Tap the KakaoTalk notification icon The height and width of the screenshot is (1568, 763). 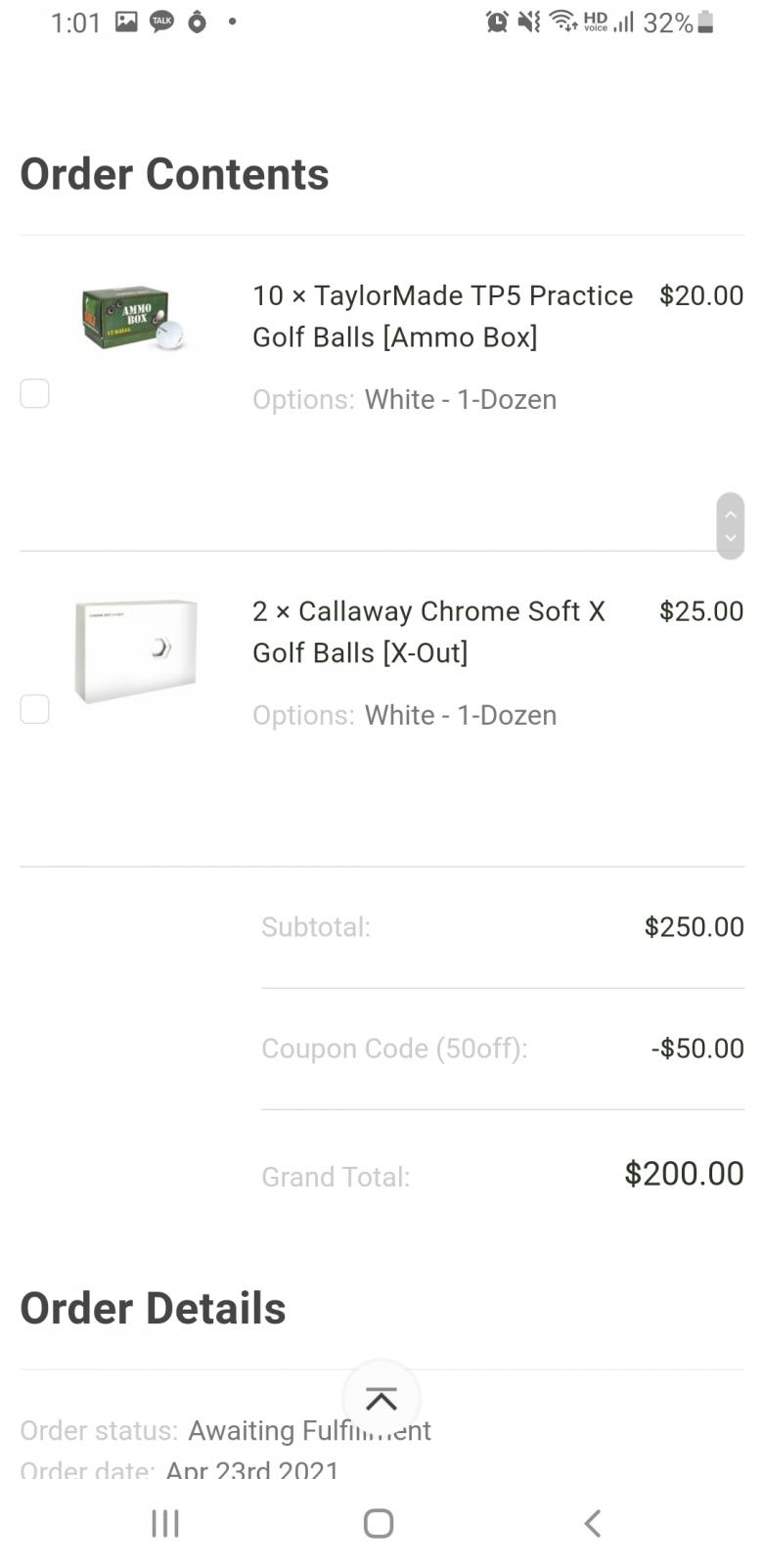click(161, 21)
